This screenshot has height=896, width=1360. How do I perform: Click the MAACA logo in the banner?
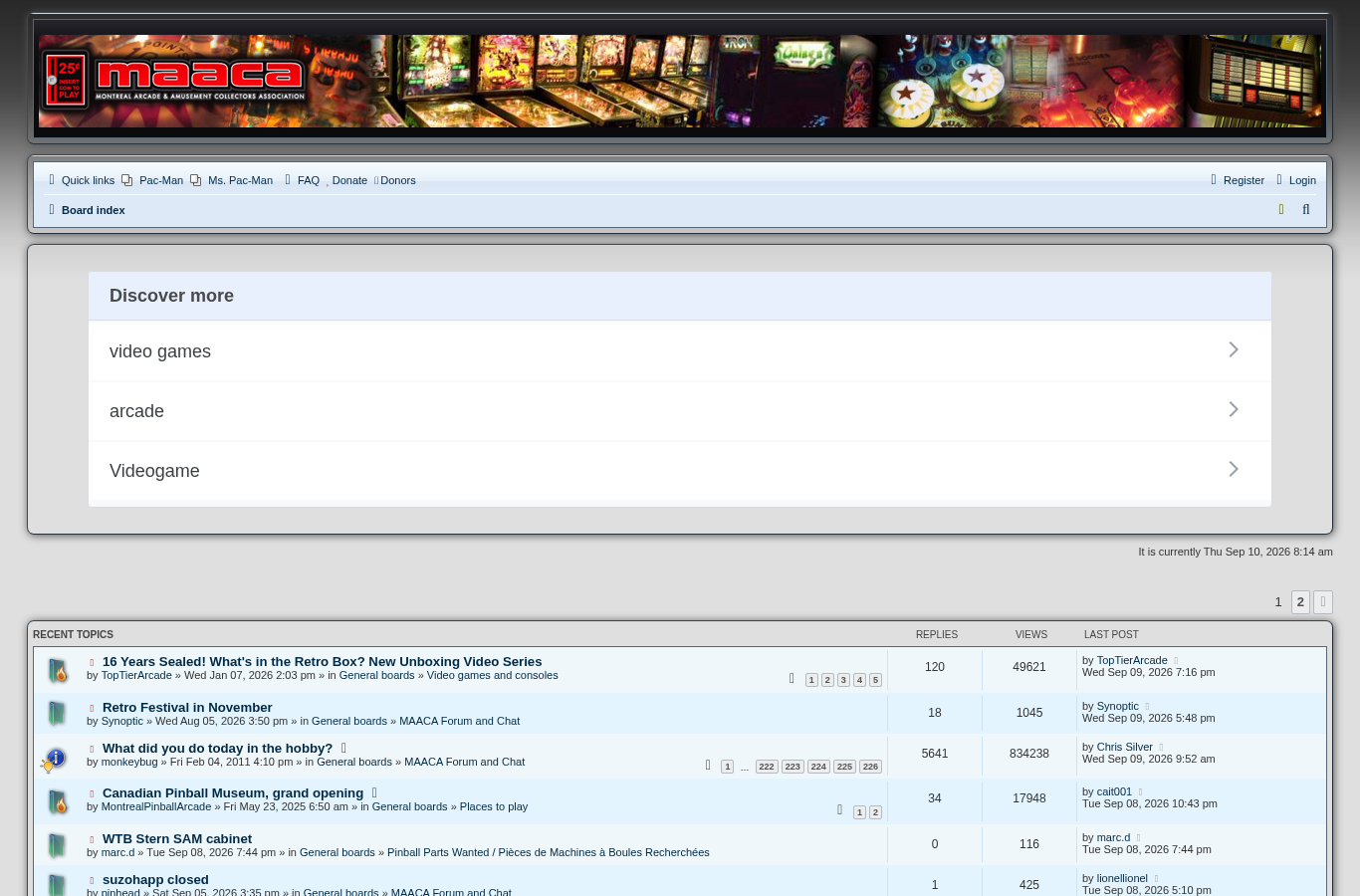click(173, 81)
